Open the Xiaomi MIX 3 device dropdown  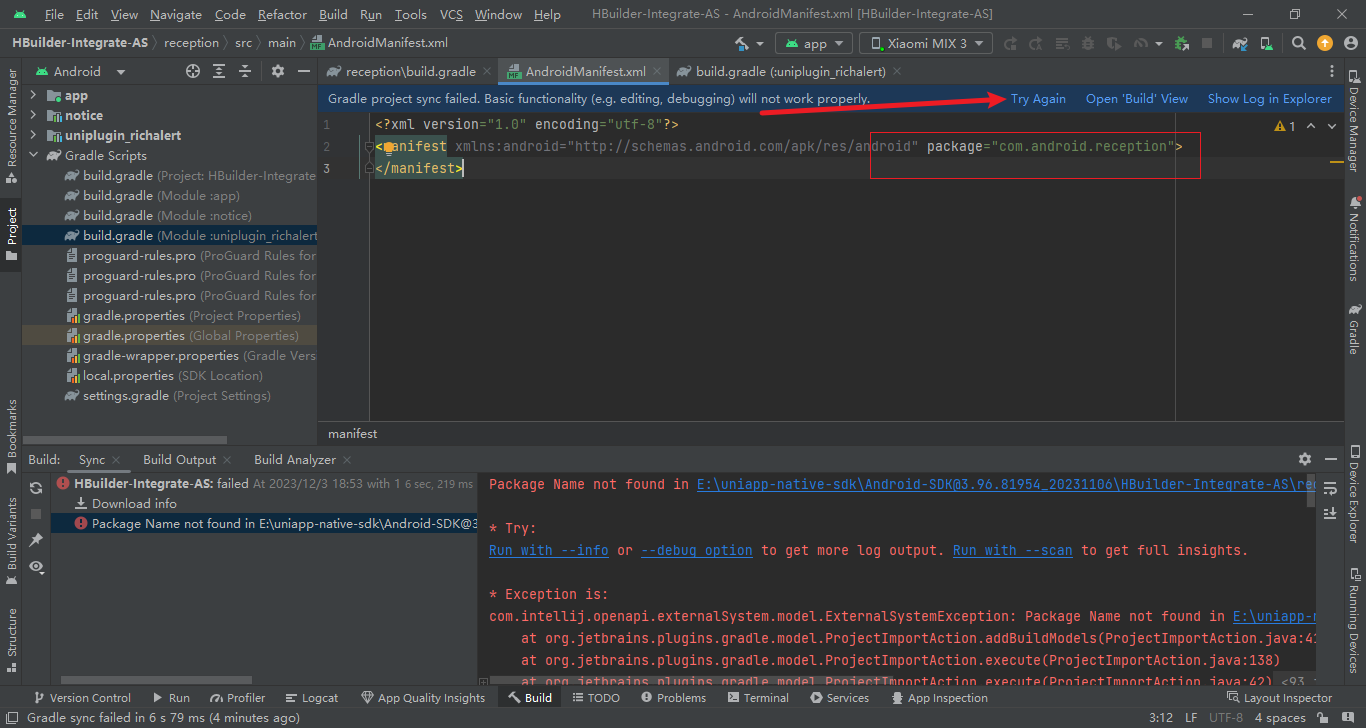(926, 44)
